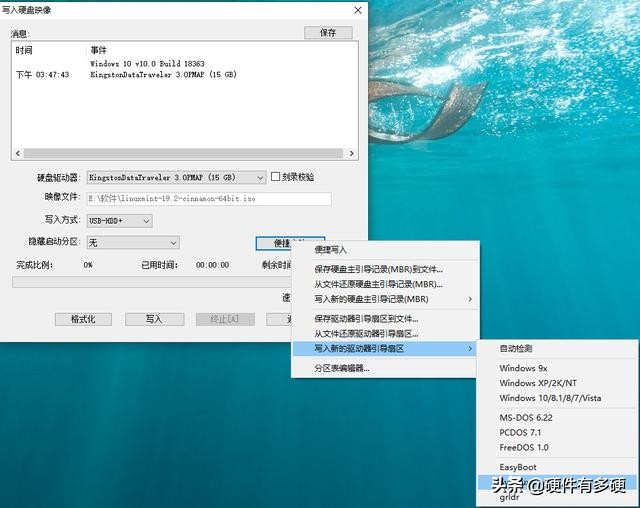The width and height of the screenshot is (640, 508).
Task: Click the message list left scroll arrow
Action: (18, 153)
